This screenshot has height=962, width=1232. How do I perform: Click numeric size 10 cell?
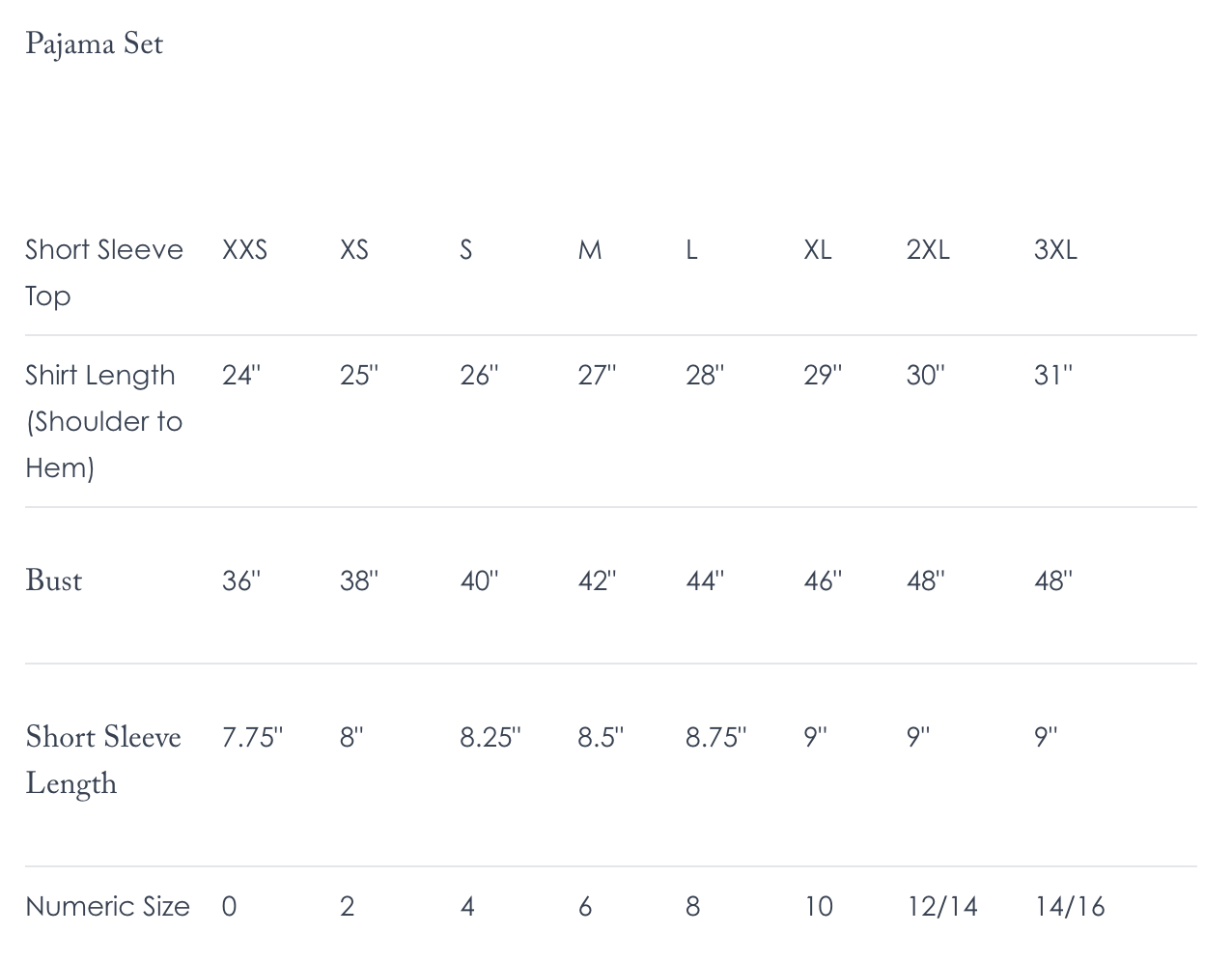pyautogui.click(x=819, y=907)
